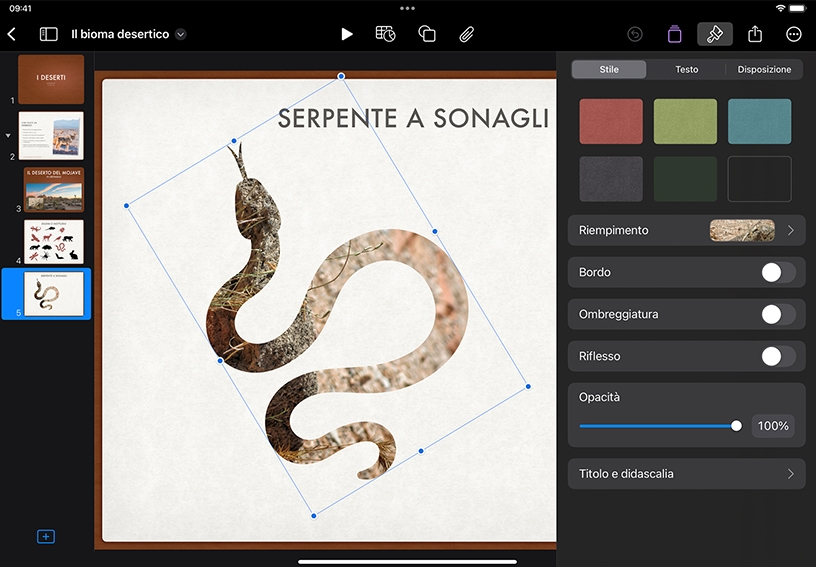Add a new slide
This screenshot has height=567, width=816.
46,536
